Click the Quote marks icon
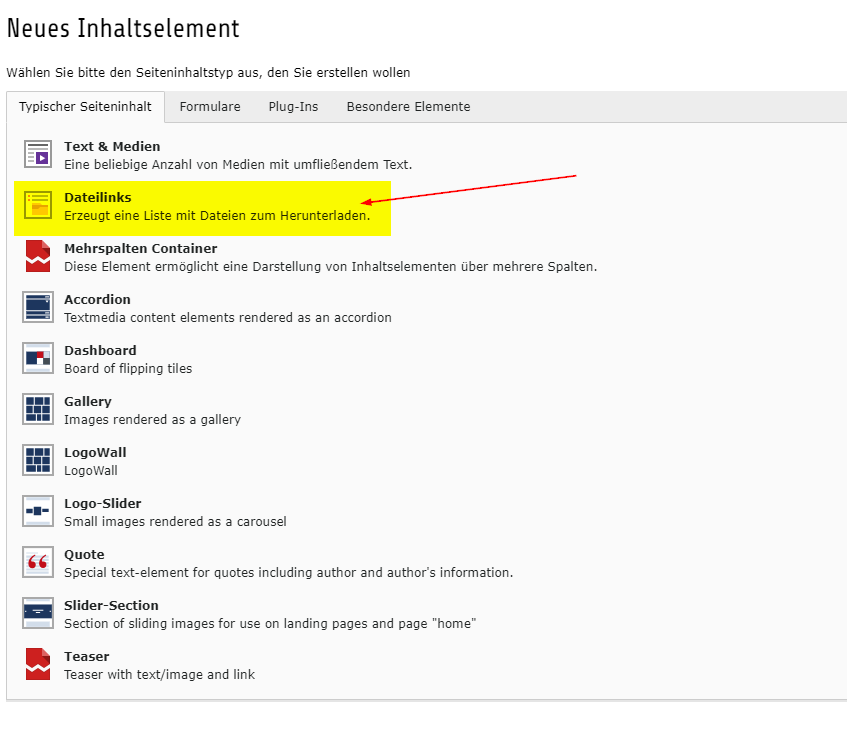This screenshot has height=745, width=847. click(x=38, y=563)
